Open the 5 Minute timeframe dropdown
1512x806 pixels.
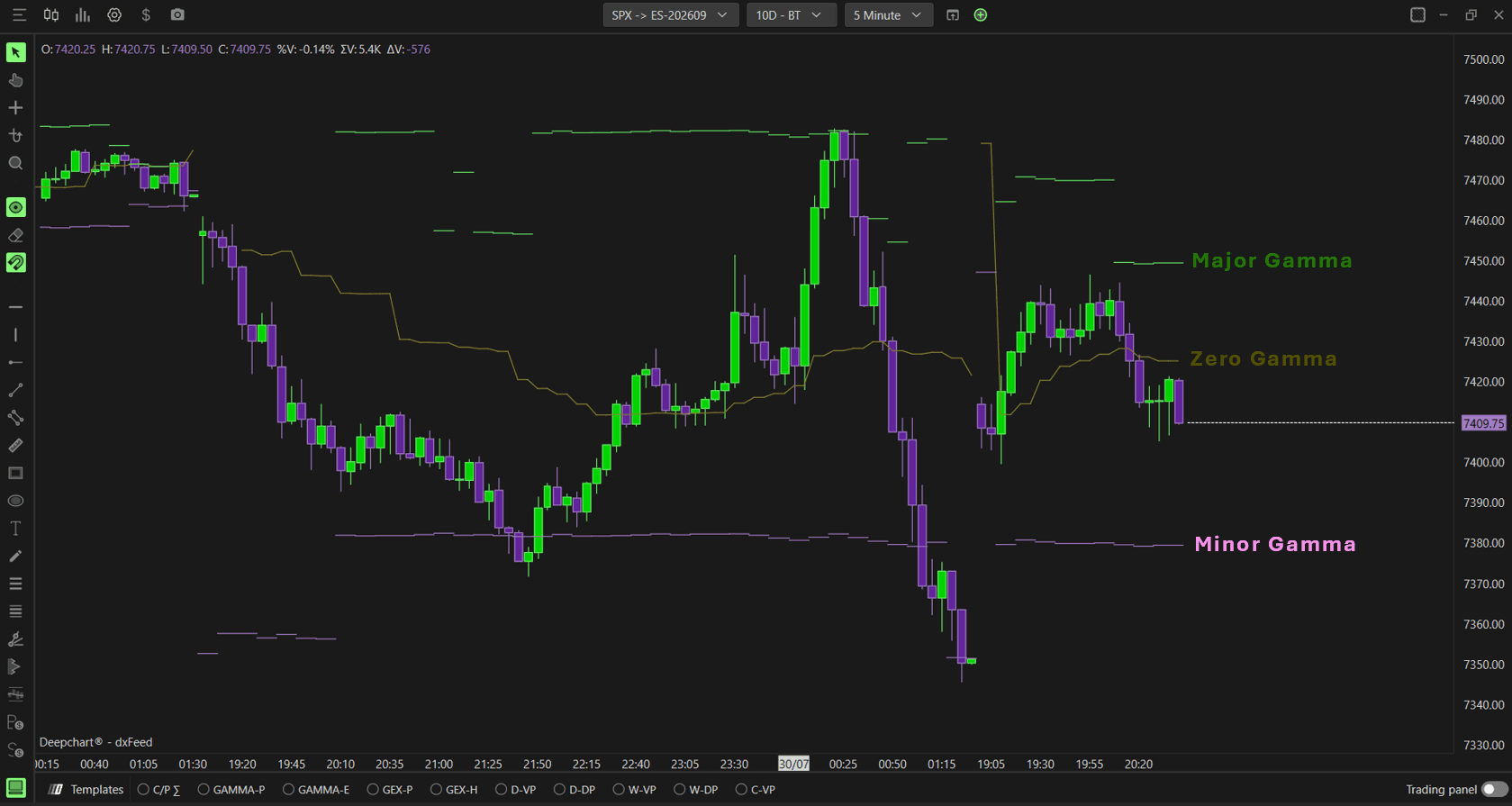click(888, 15)
